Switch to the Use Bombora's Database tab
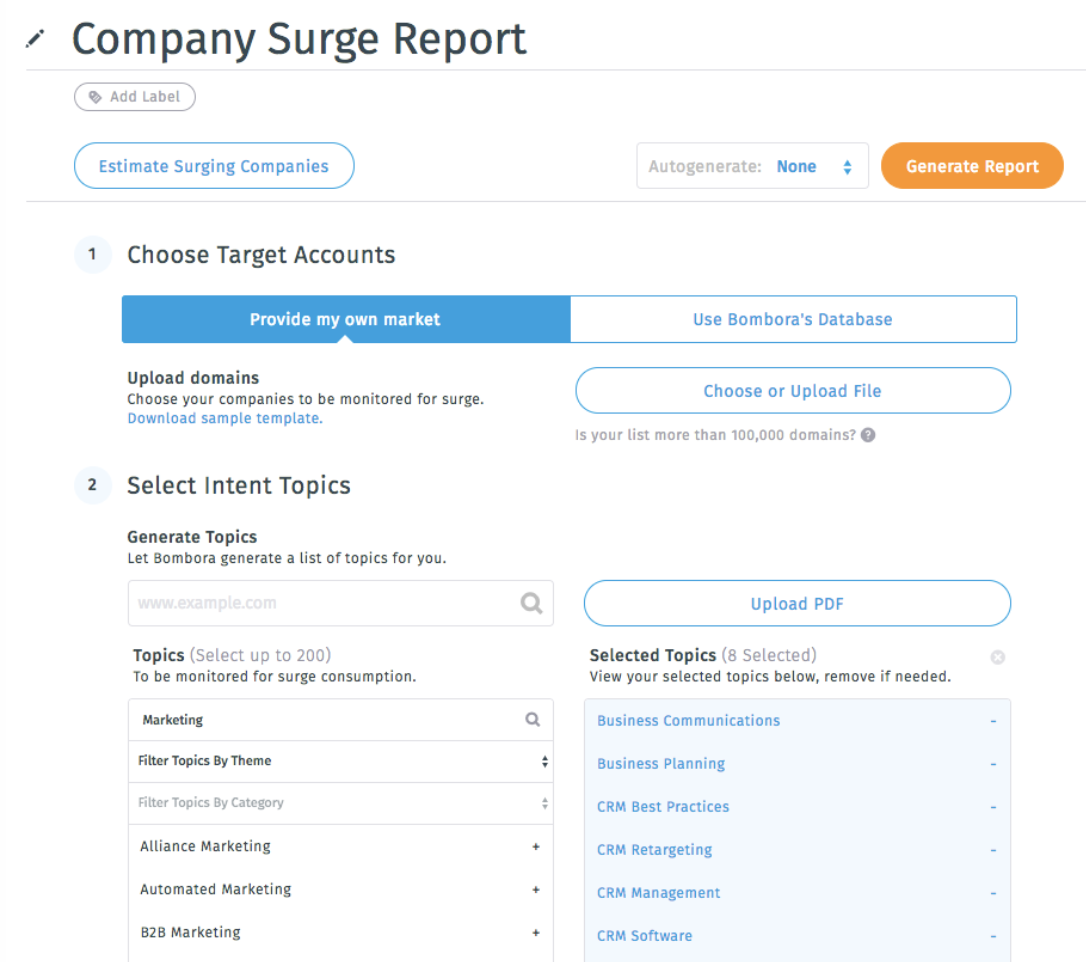This screenshot has width=1086, height=962. click(x=792, y=319)
